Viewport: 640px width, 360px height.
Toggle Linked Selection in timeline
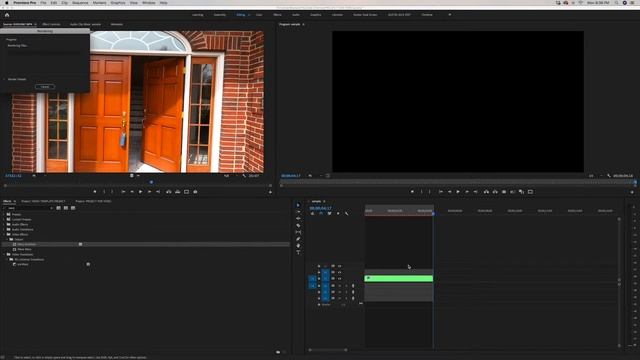tap(329, 213)
